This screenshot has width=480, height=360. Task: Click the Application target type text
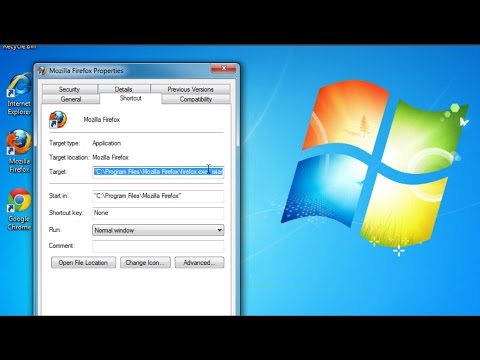click(x=107, y=143)
